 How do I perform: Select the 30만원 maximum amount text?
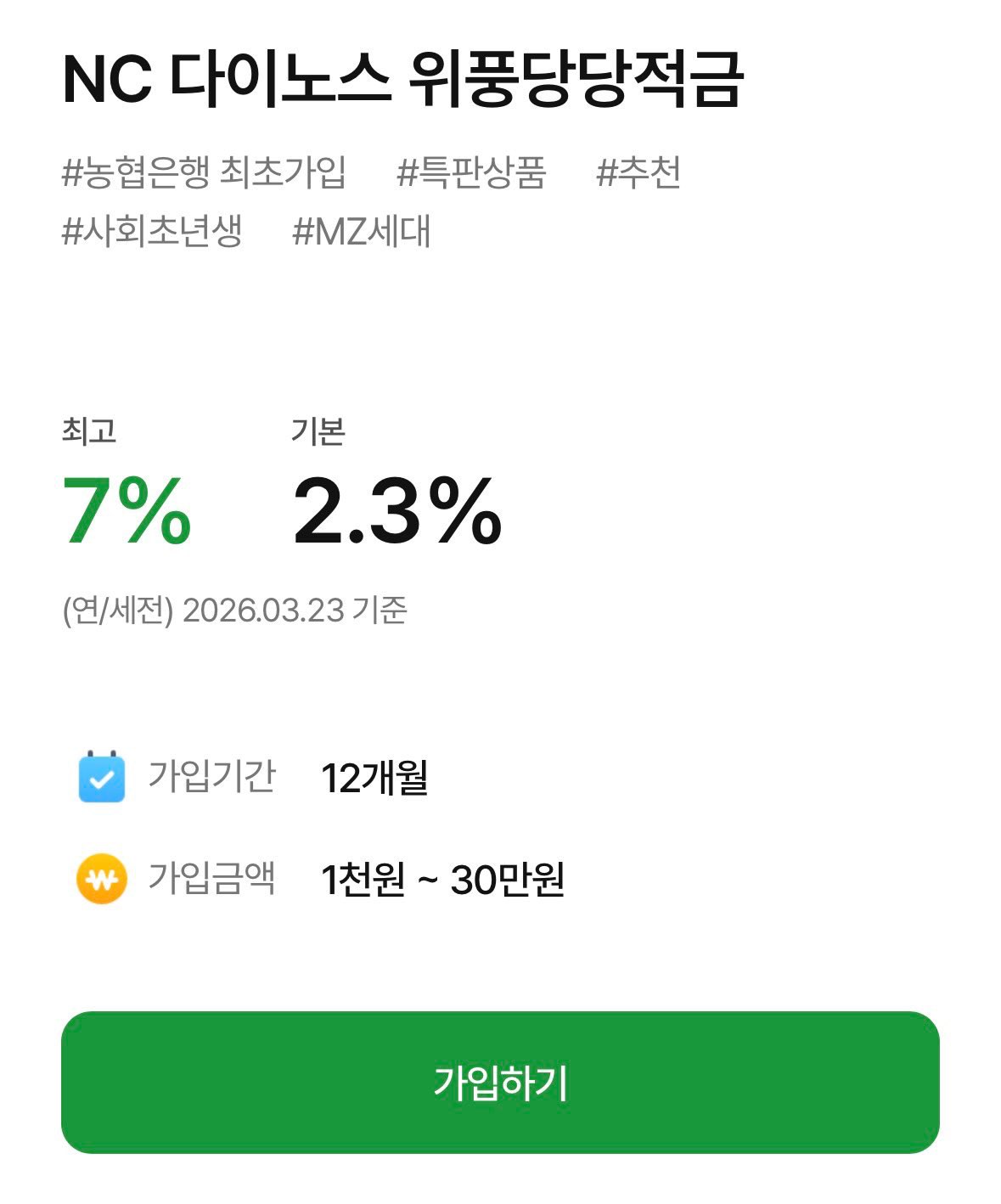click(507, 880)
